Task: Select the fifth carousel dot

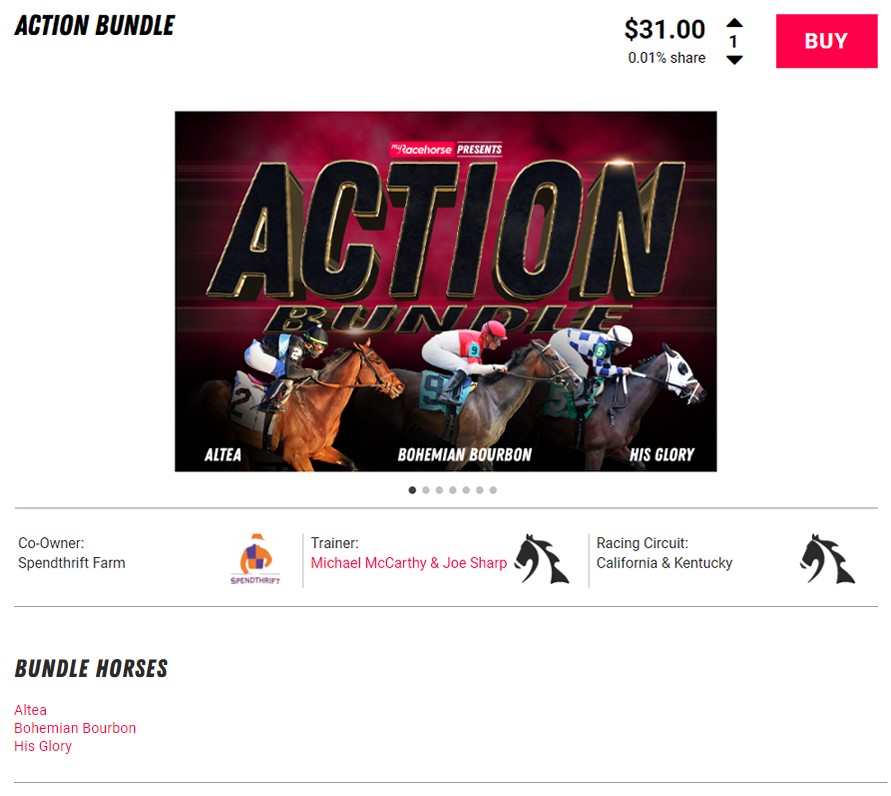Action: (x=466, y=490)
